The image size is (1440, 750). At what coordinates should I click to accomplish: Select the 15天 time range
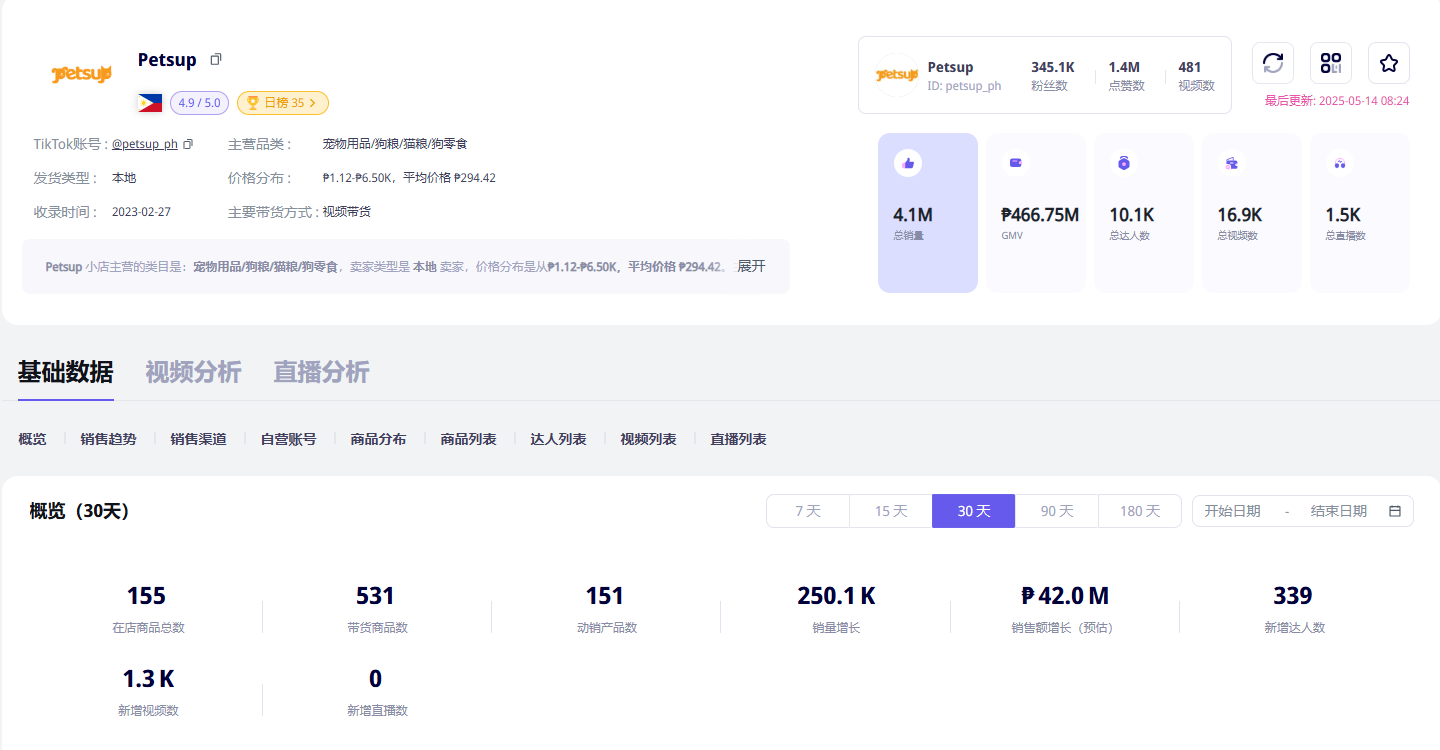coord(891,511)
